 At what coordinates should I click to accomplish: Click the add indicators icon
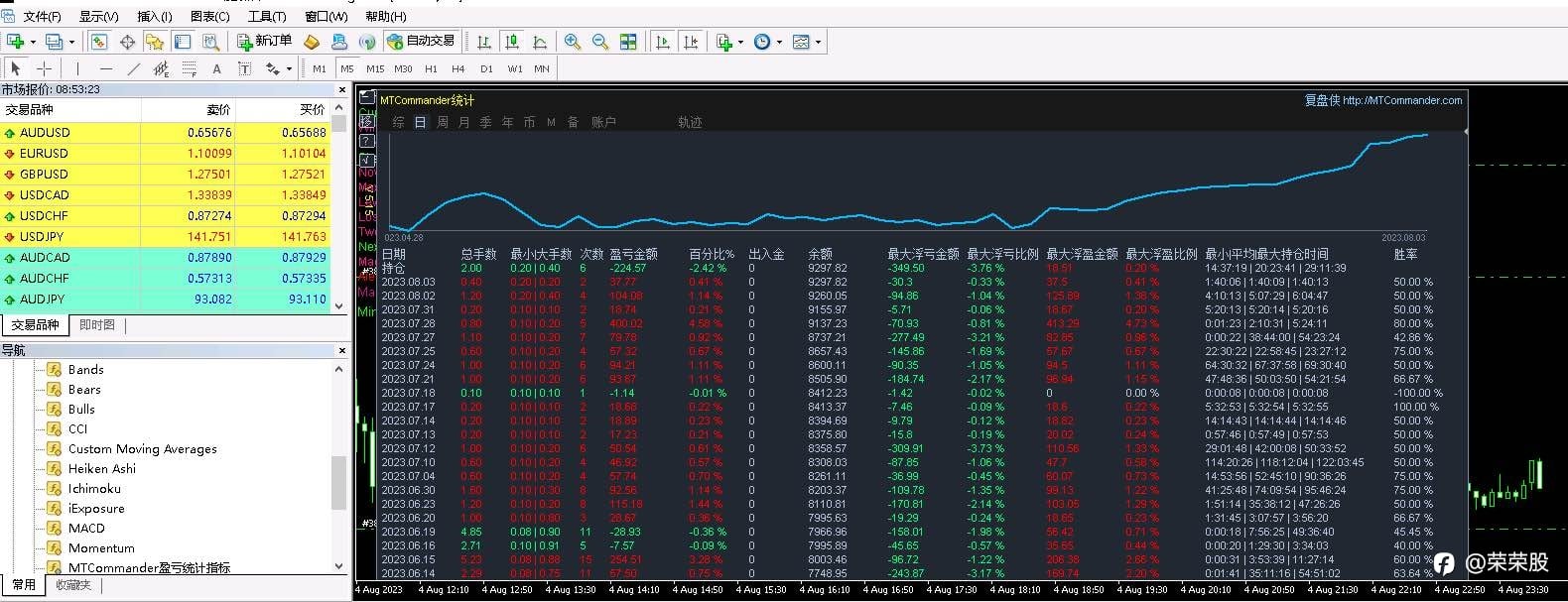(x=724, y=42)
